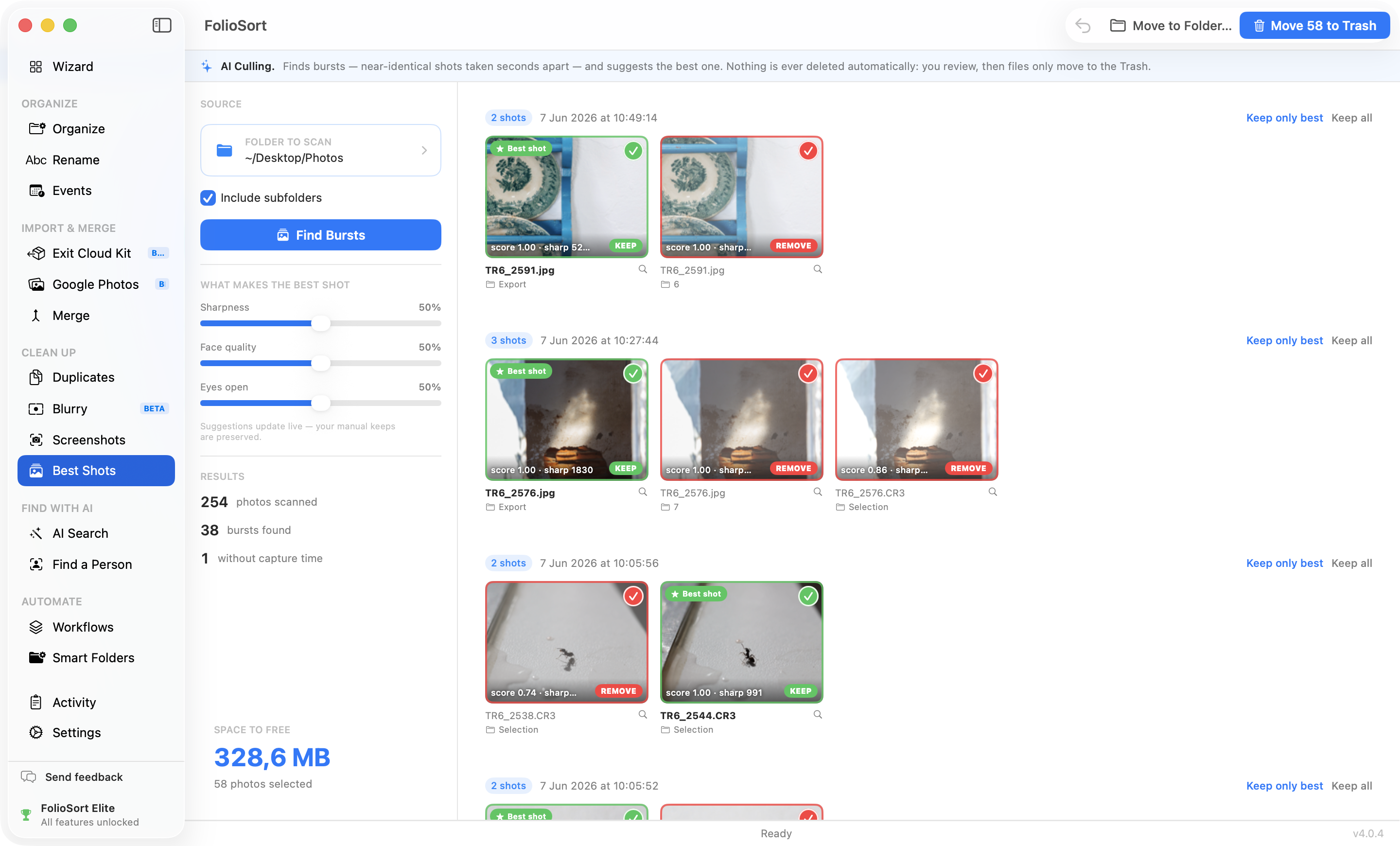Adjust the Face quality slider handle
1400x846 pixels.
click(x=321, y=363)
